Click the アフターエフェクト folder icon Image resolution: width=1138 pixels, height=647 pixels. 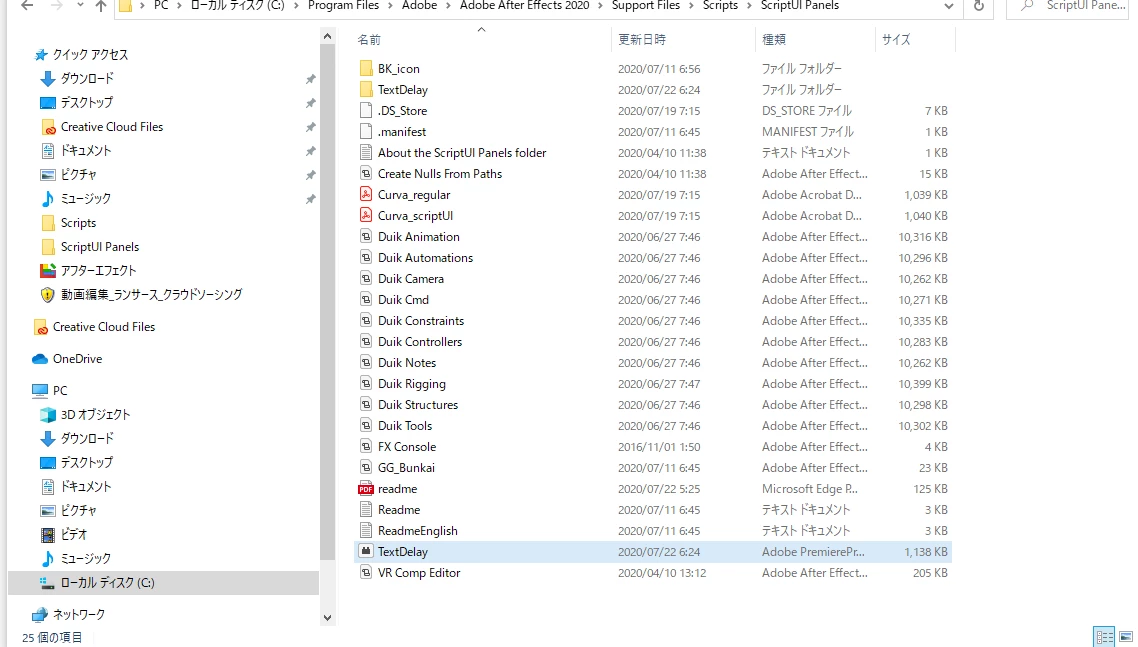point(48,271)
